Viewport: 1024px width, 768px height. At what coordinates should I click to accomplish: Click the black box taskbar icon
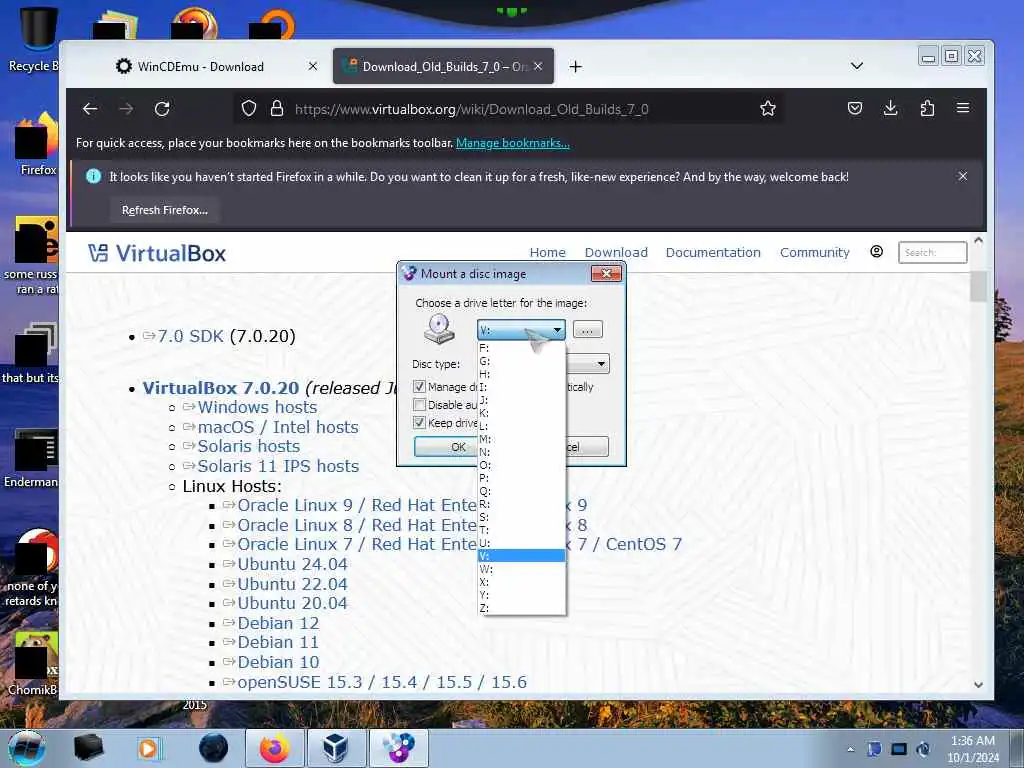pos(89,748)
